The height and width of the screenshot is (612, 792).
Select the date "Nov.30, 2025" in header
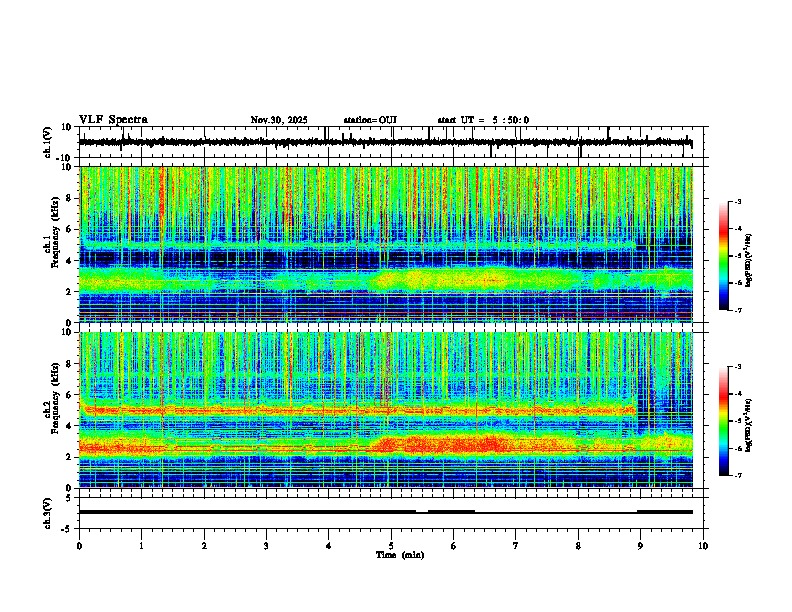click(x=279, y=120)
